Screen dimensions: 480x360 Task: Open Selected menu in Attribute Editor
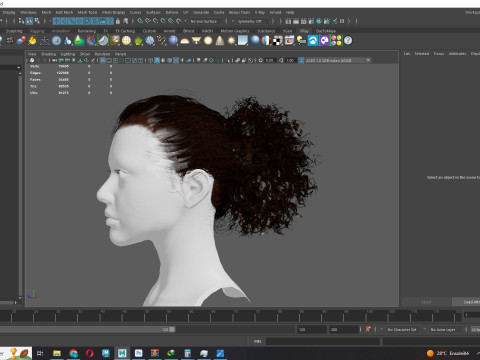pos(422,54)
